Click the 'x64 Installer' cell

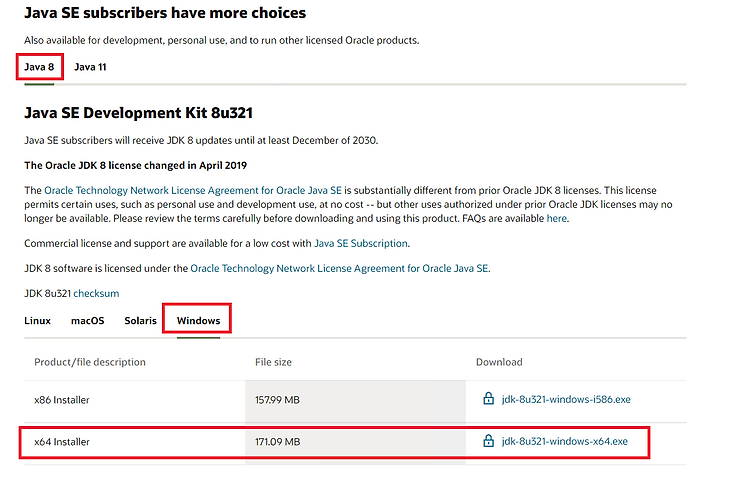[x=62, y=442]
